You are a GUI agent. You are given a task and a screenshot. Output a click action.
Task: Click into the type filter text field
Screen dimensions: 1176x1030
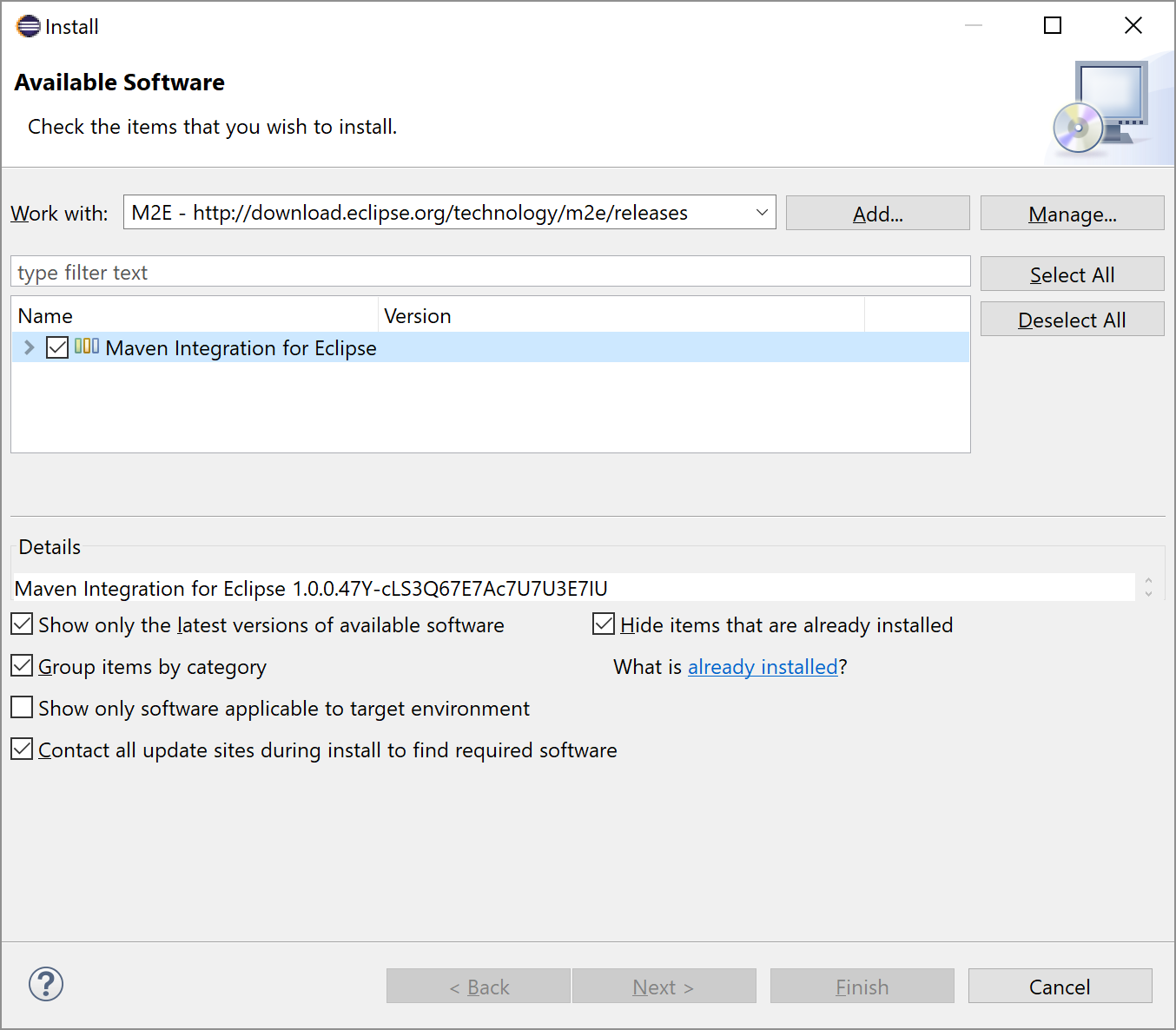(490, 273)
